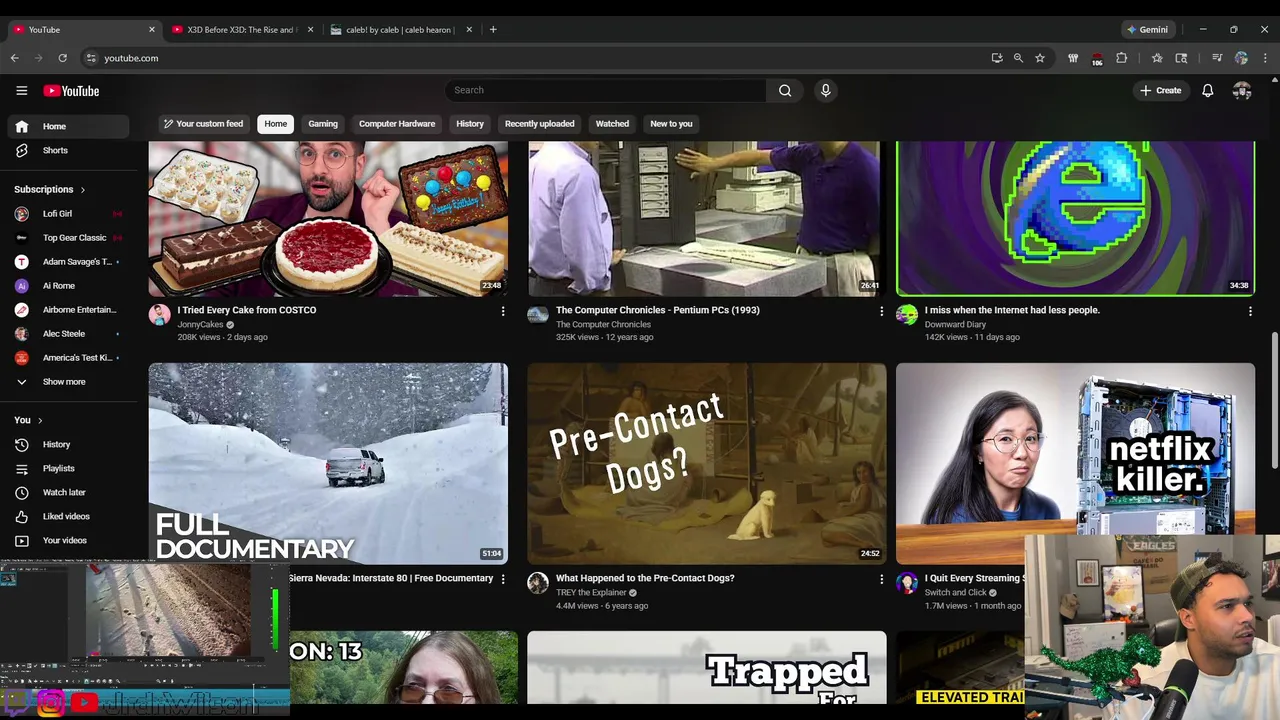
Task: Open options for Sierra Nevada Interstate 80 video
Action: click(503, 579)
